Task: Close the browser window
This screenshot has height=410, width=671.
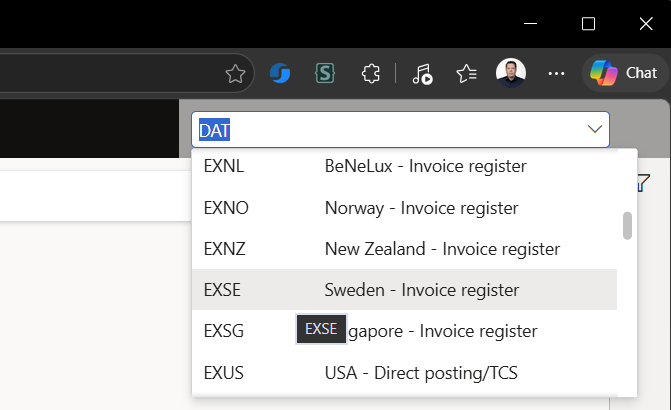Action: point(646,24)
